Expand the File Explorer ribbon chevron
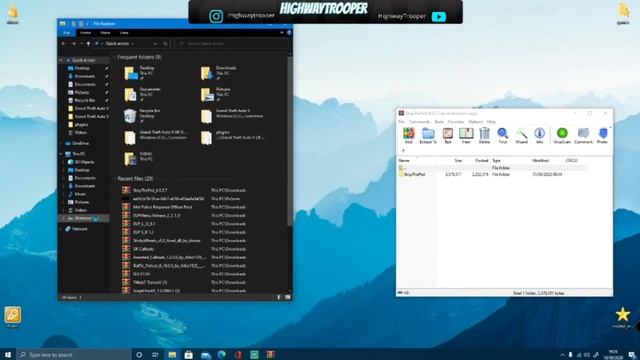640x360 pixels. (282, 33)
